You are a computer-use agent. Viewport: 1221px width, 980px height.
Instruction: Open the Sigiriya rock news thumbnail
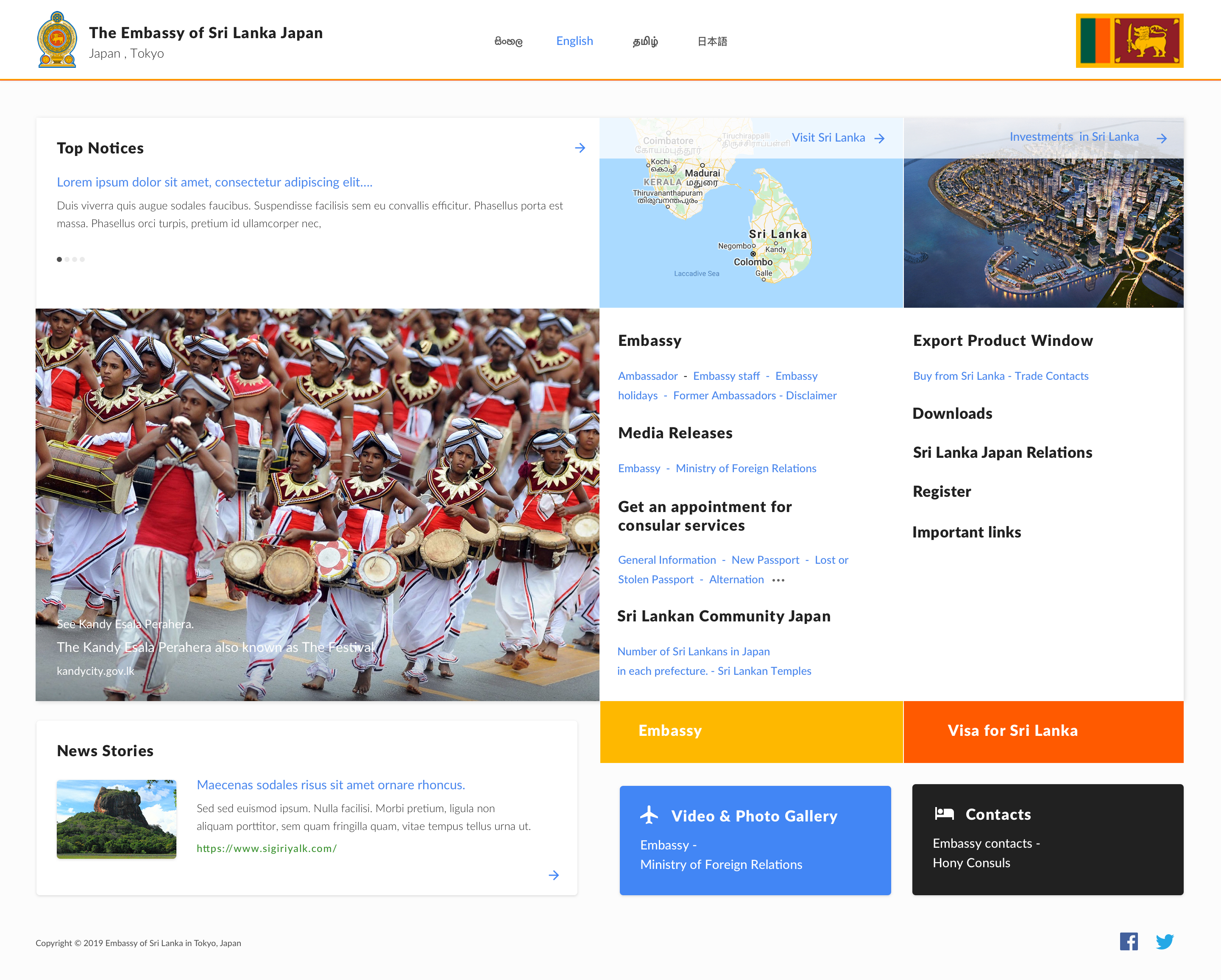[x=117, y=819]
